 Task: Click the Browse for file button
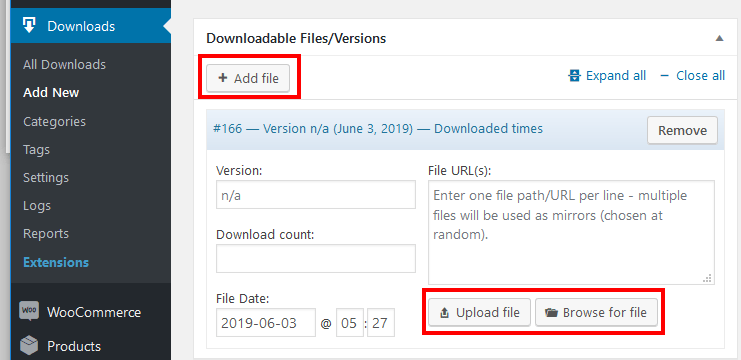click(596, 312)
